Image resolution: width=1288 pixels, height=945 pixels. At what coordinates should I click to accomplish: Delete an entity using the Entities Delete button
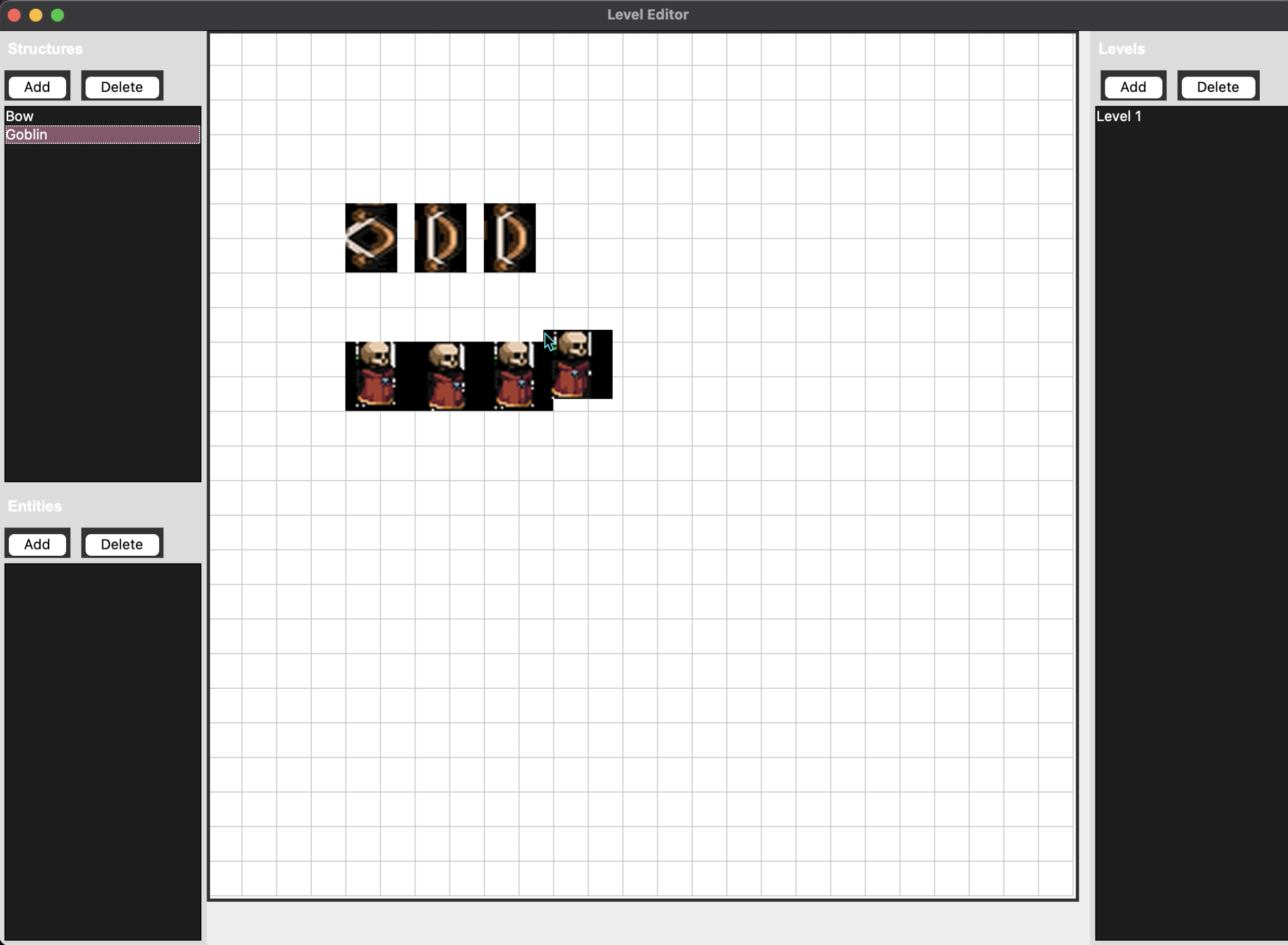tap(121, 543)
